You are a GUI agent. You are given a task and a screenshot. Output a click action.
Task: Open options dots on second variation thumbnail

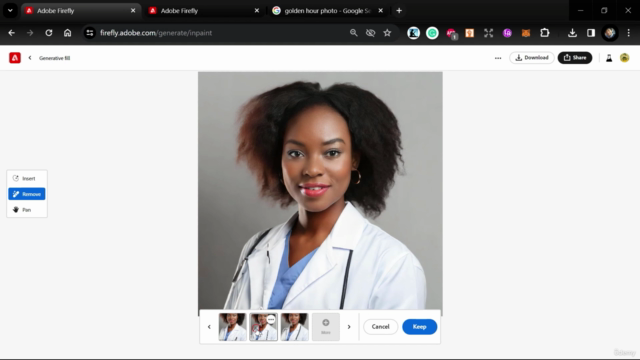(271, 320)
